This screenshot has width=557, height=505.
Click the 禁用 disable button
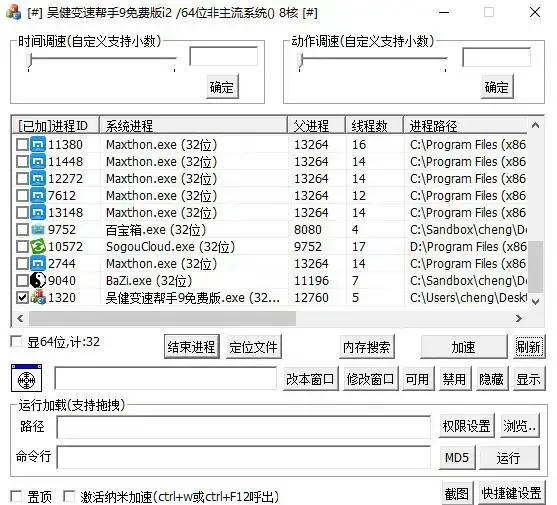(455, 379)
